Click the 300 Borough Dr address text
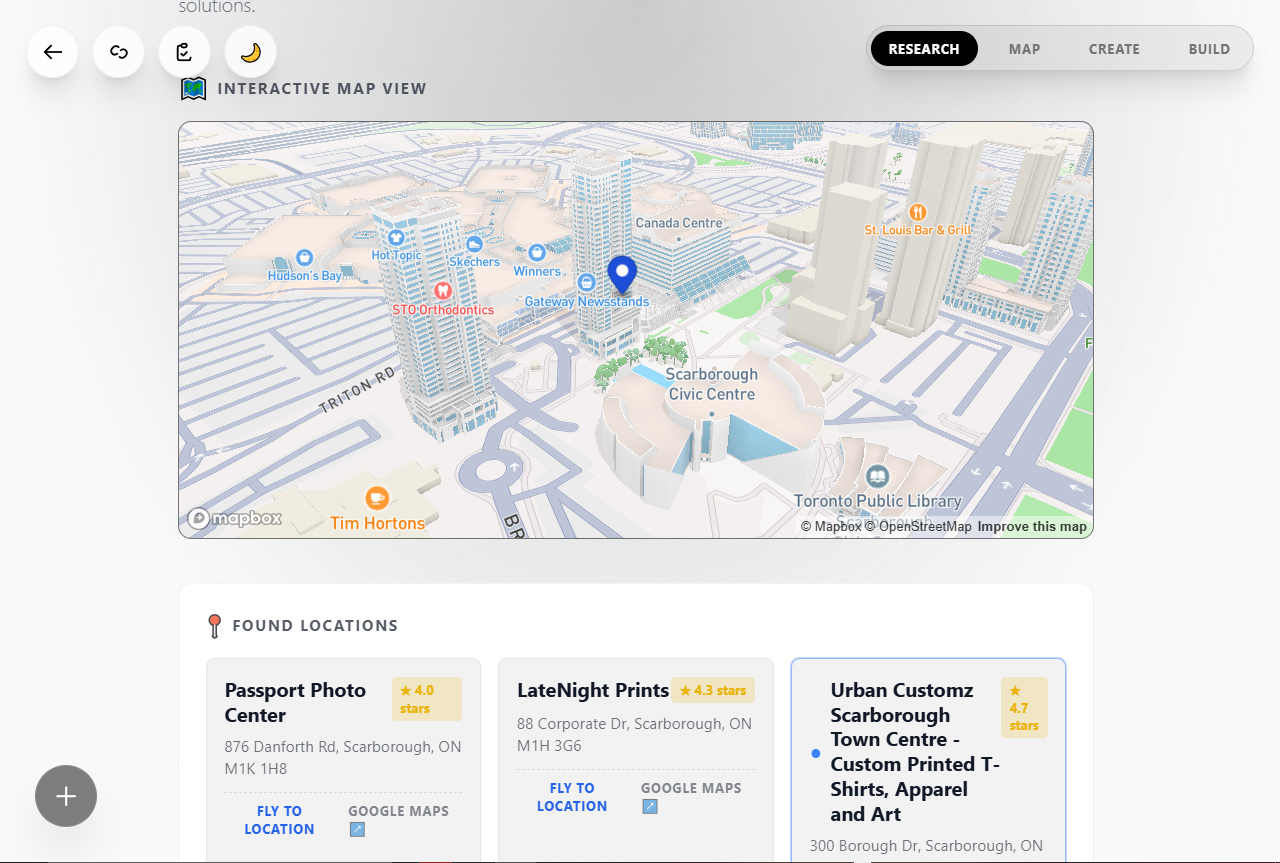This screenshot has width=1280, height=863. [926, 846]
